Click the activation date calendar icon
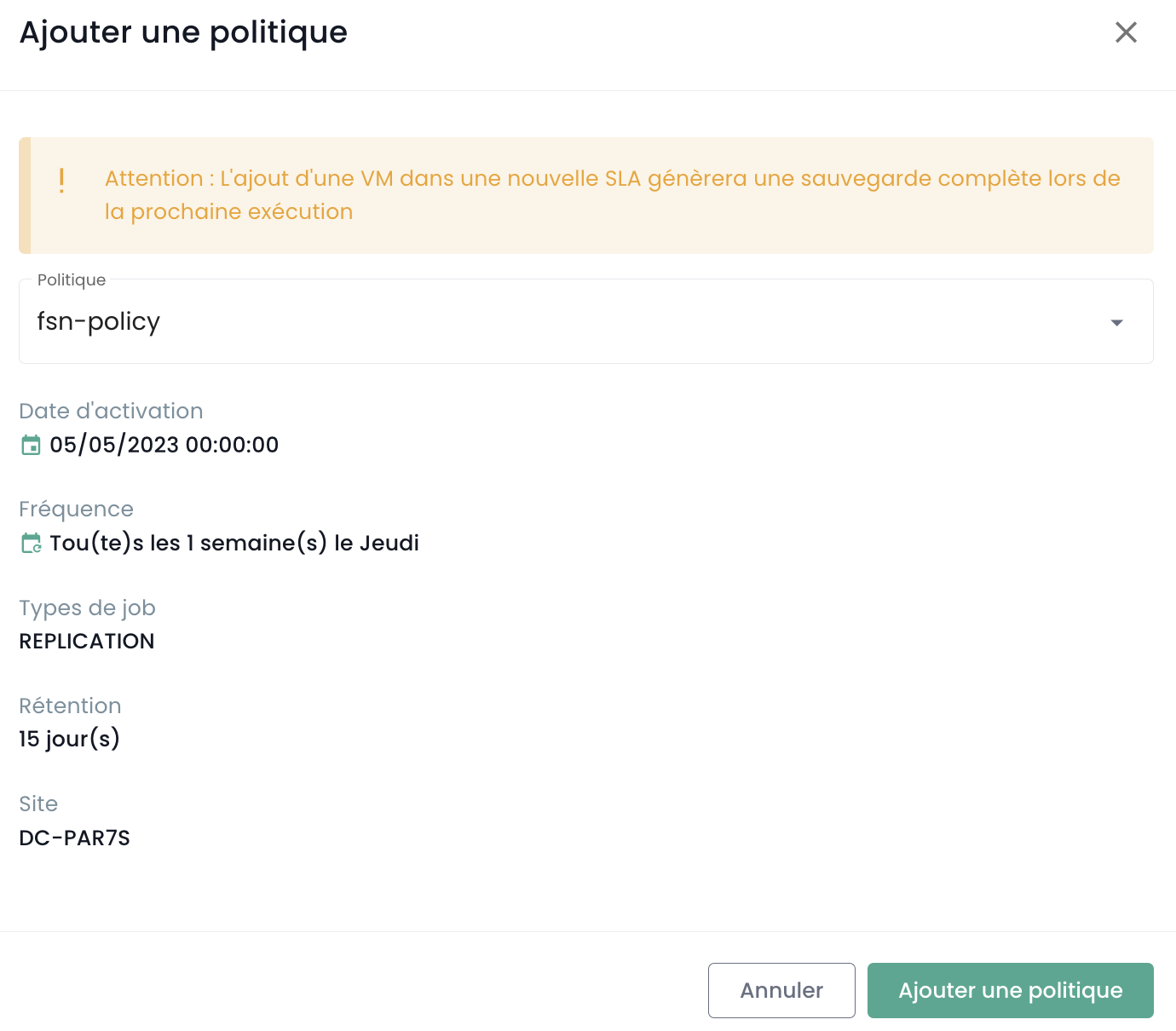Viewport: 1176px width, 1031px height. tap(31, 445)
